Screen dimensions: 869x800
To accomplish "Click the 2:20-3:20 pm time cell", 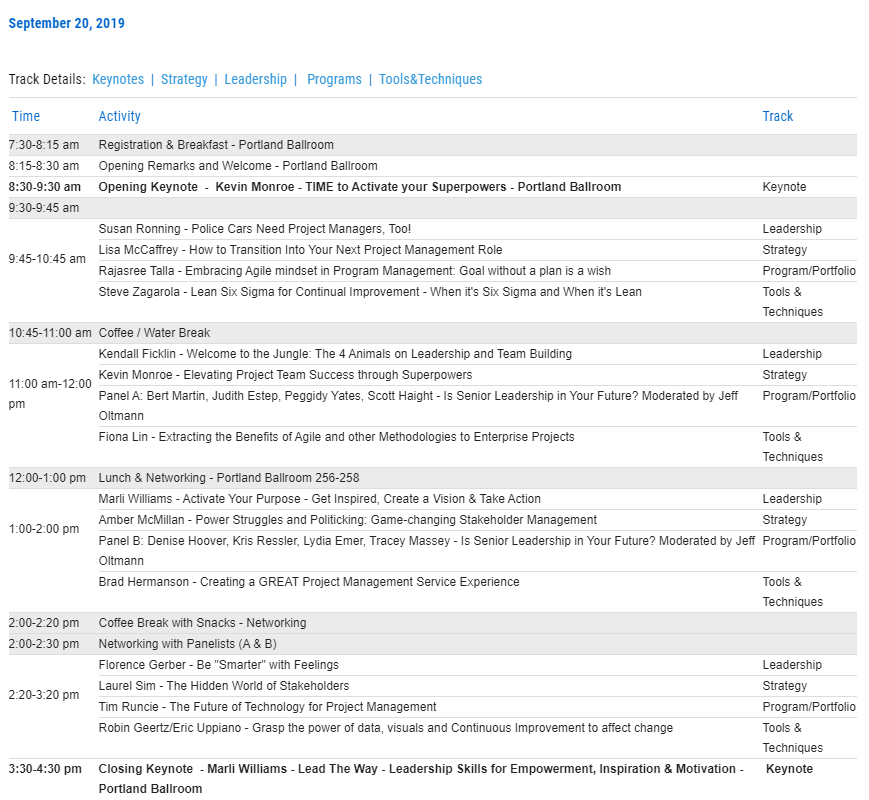I will 44,695.
